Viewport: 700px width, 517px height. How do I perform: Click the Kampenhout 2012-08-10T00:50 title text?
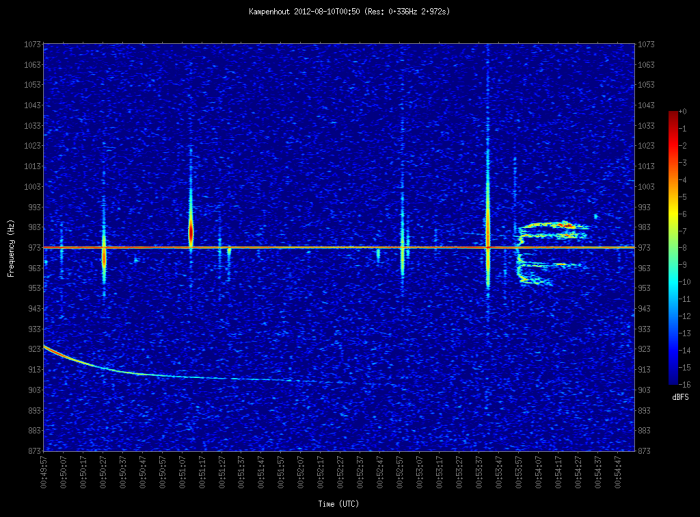pyautogui.click(x=349, y=12)
